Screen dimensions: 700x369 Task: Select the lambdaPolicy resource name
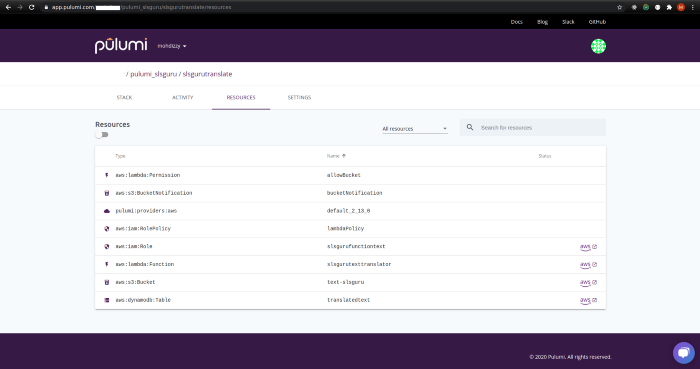point(346,228)
